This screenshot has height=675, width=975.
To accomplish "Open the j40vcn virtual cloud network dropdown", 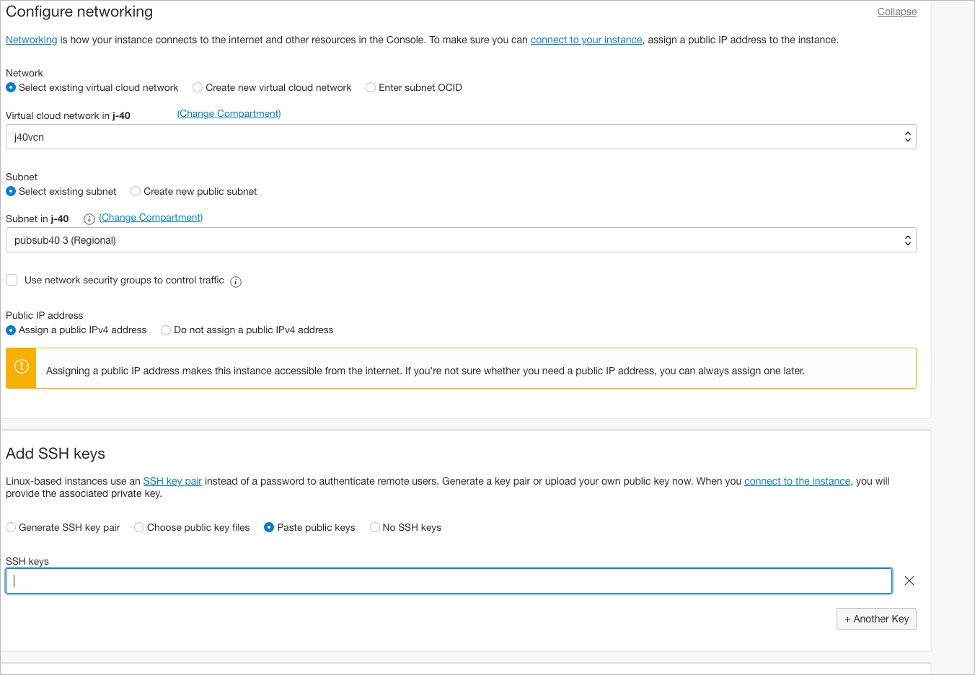I will click(461, 137).
